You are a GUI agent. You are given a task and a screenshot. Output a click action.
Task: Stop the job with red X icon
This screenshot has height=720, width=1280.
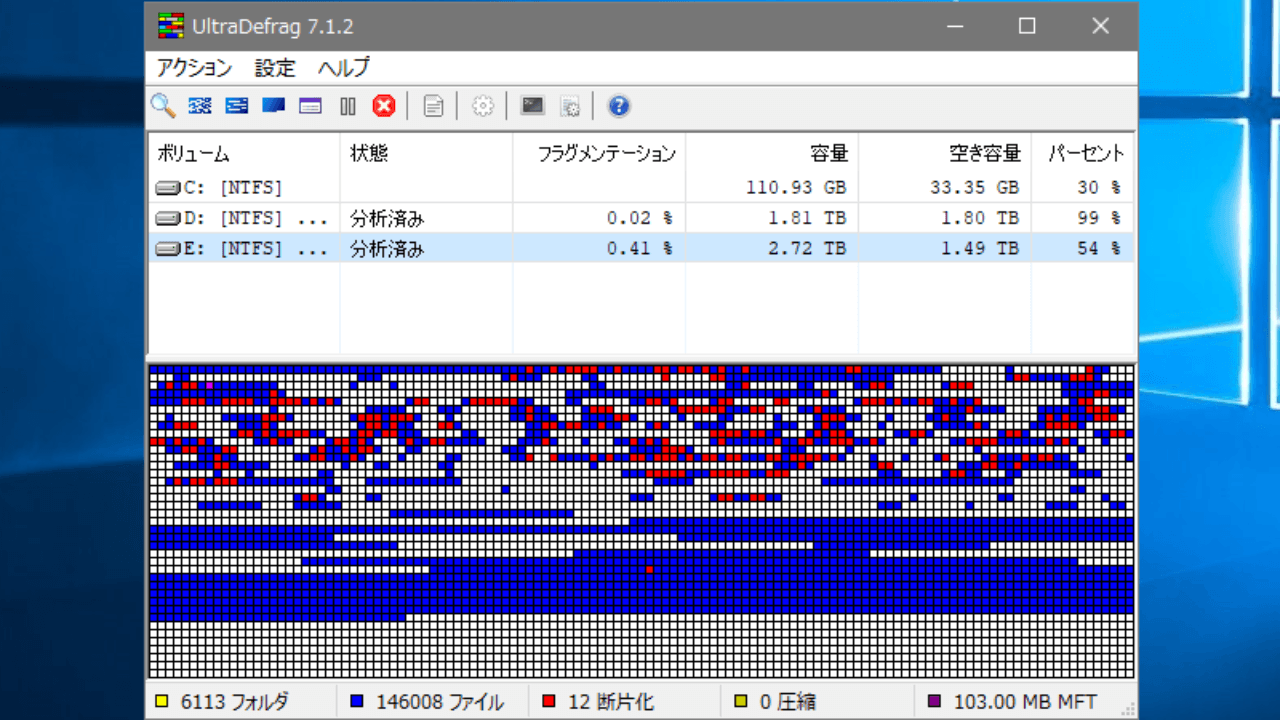[x=384, y=105]
